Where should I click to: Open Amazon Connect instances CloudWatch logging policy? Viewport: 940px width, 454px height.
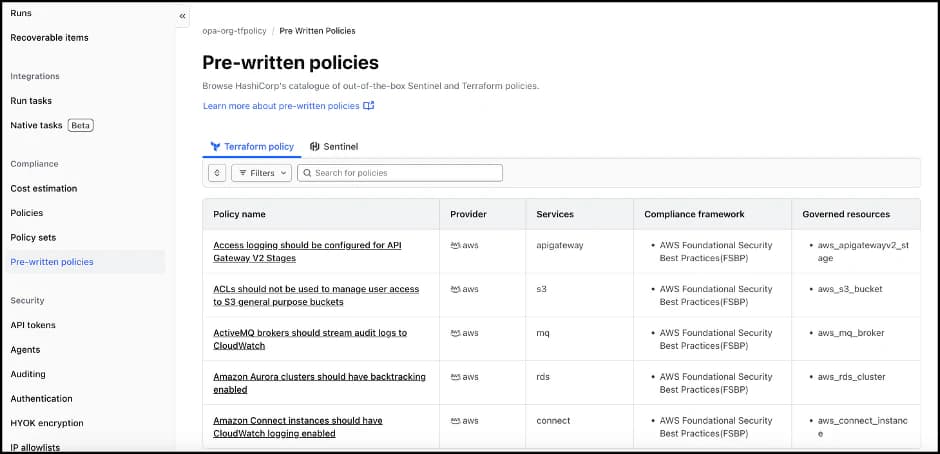[298, 427]
